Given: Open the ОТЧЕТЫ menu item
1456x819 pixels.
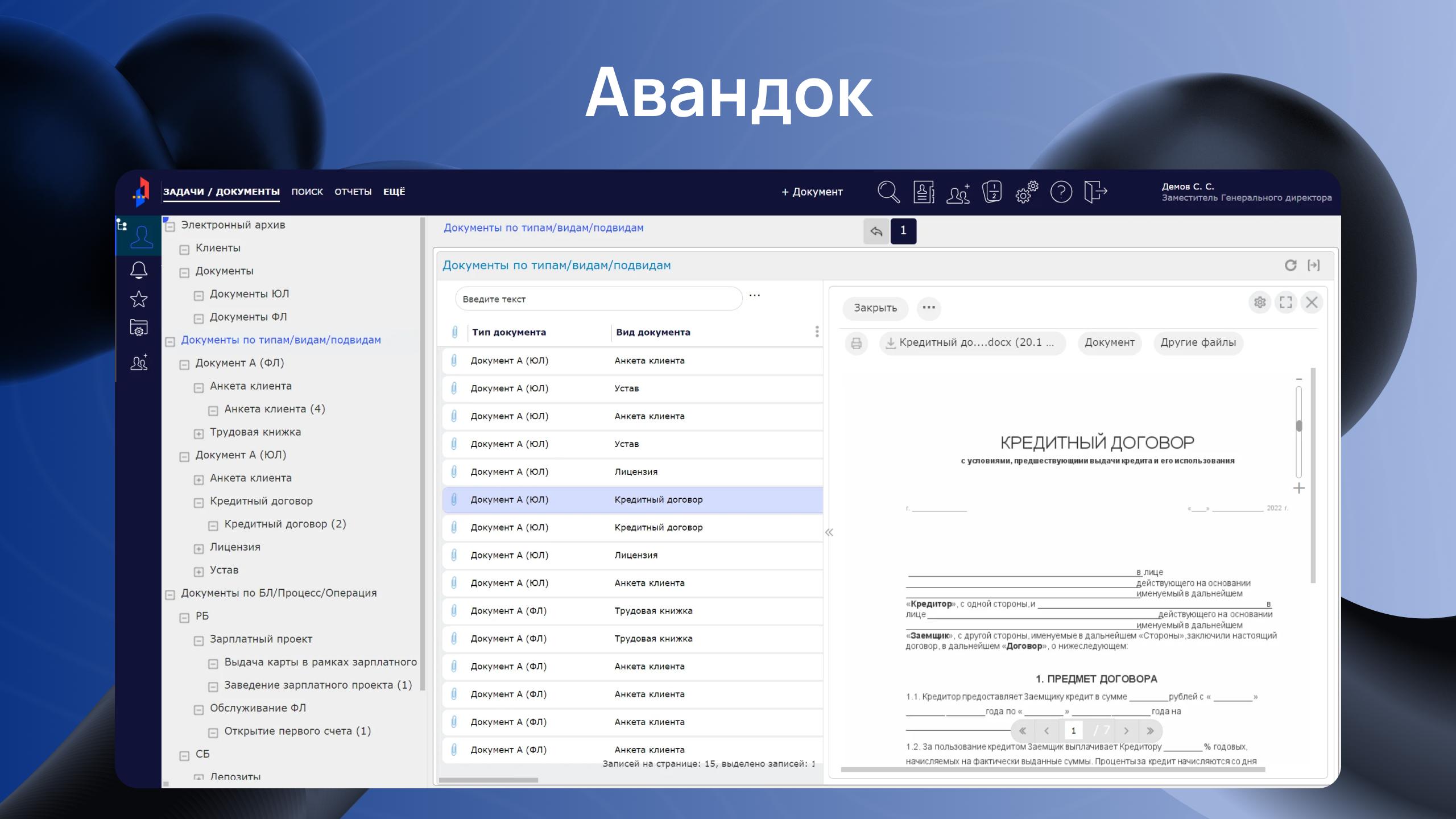Looking at the screenshot, I should tap(353, 192).
